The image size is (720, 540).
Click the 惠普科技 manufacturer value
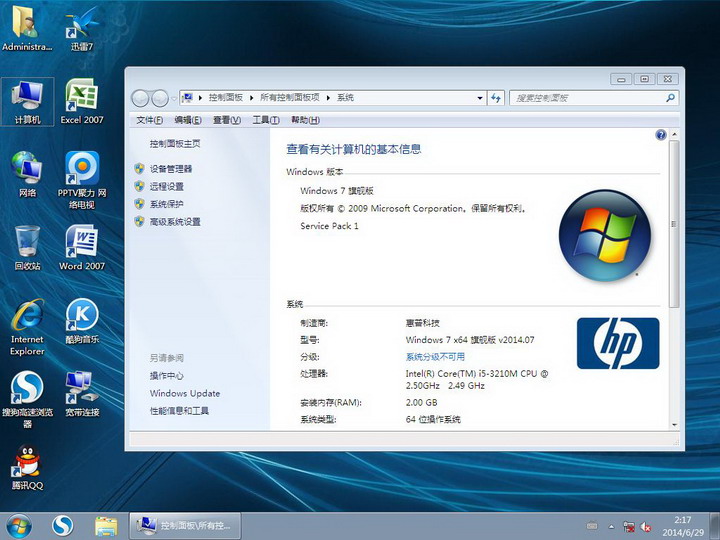422,323
